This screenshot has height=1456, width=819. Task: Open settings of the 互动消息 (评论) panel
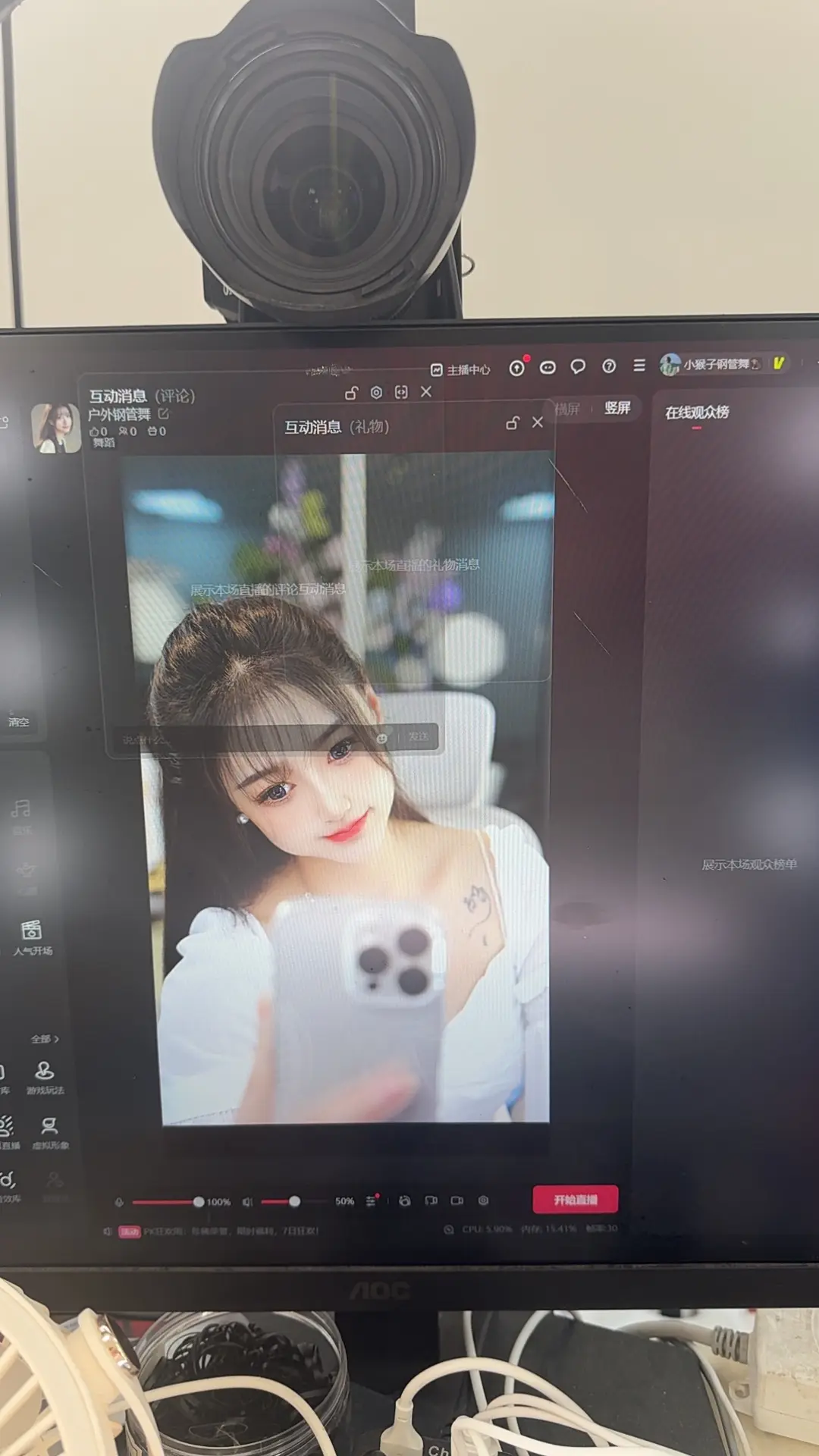(x=376, y=392)
